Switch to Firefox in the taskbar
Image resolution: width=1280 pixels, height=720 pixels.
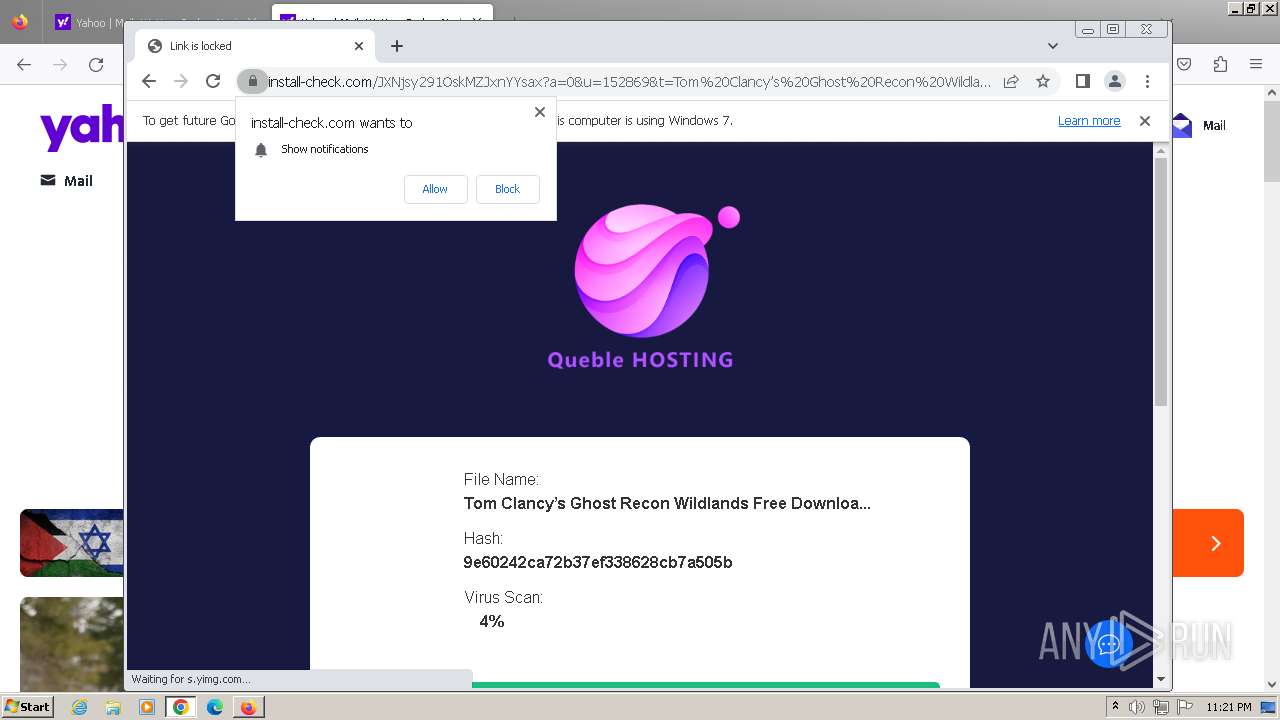pyautogui.click(x=248, y=707)
